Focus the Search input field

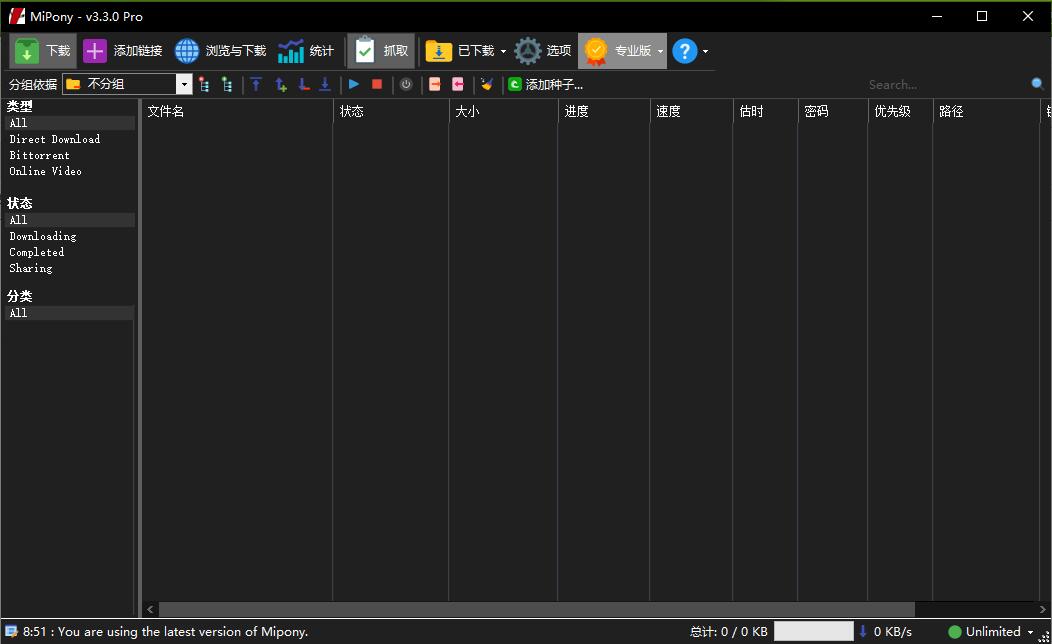pyautogui.click(x=946, y=85)
